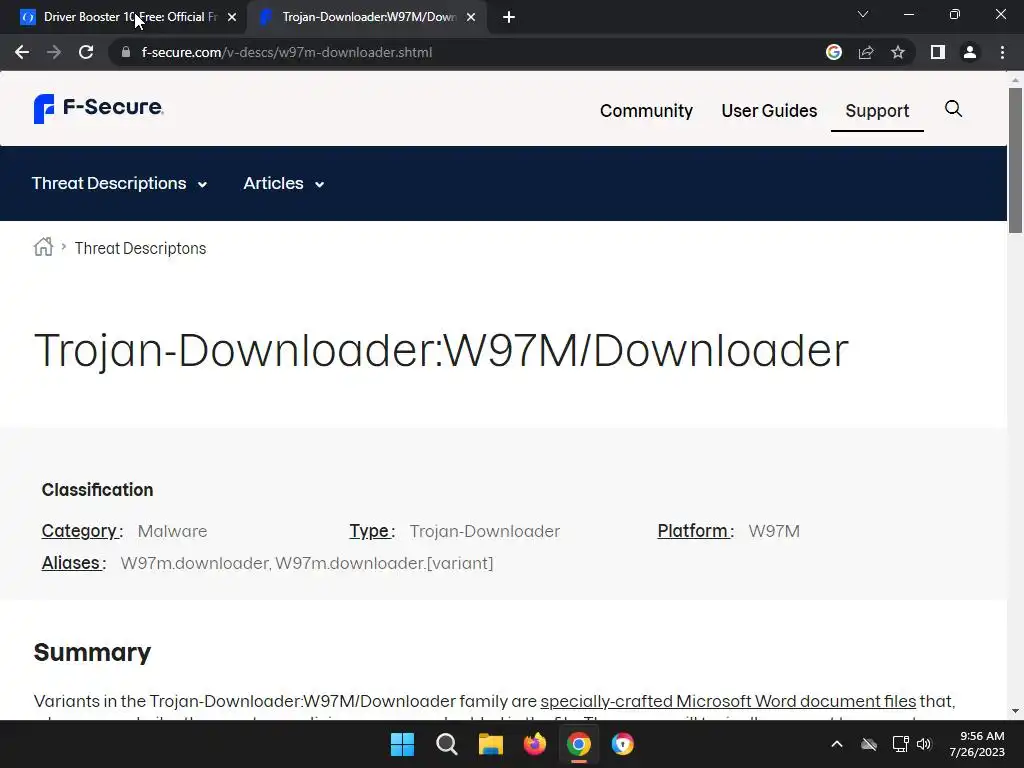Screen dimensions: 1024x768
Task: Click the F-Secure logo
Action: (x=98, y=108)
